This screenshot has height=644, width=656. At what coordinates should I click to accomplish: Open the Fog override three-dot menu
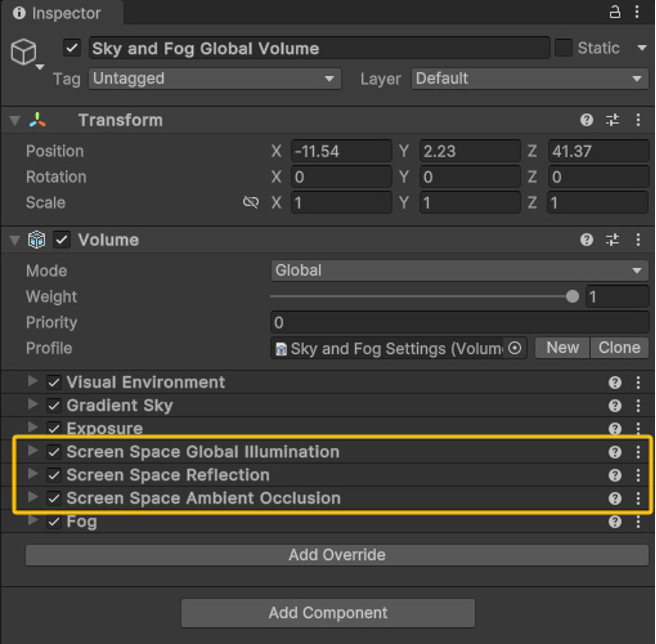(x=638, y=521)
